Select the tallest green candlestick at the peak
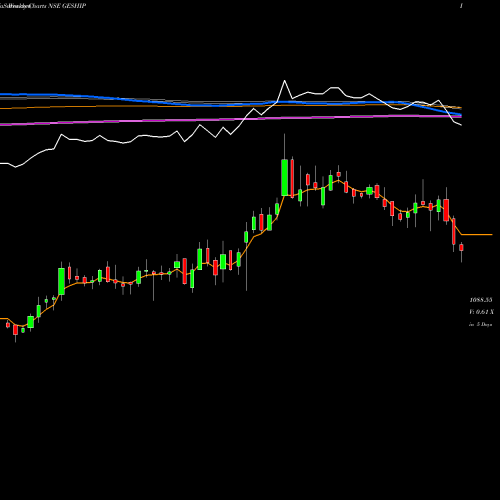Screen dimensions: 500x500 [x=284, y=177]
